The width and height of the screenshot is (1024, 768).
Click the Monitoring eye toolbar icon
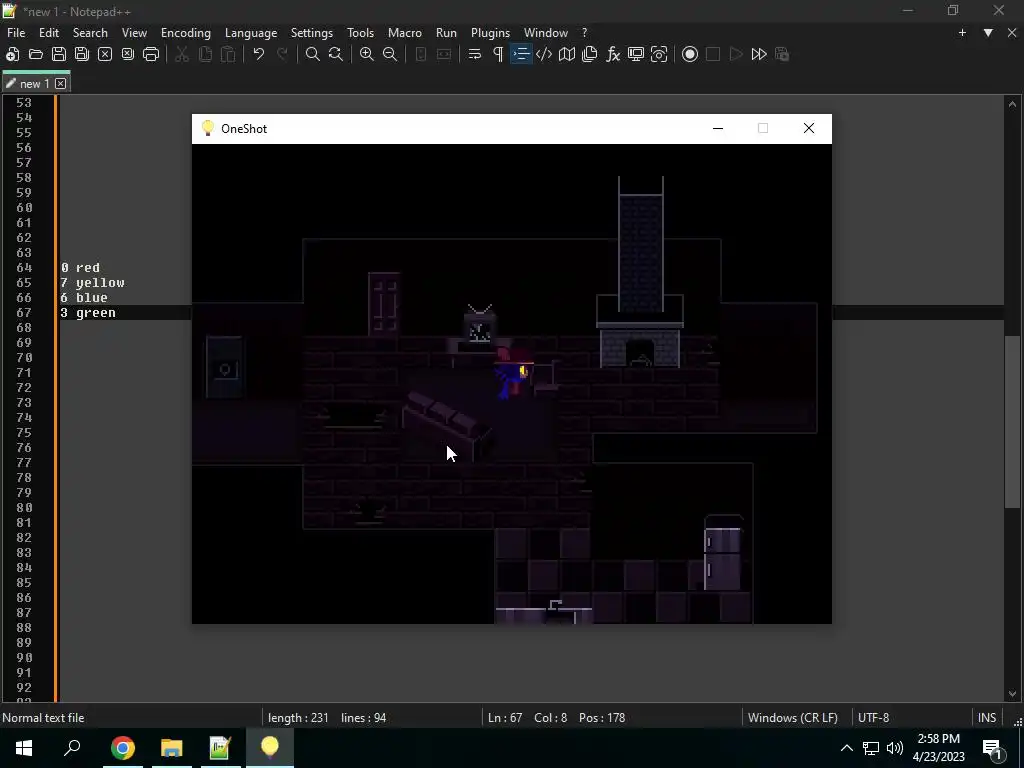pos(659,54)
